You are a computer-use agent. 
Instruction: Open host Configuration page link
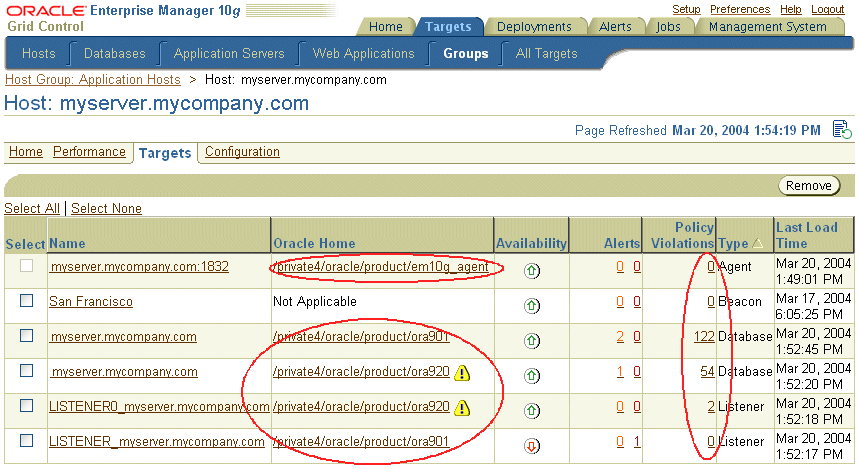242,152
